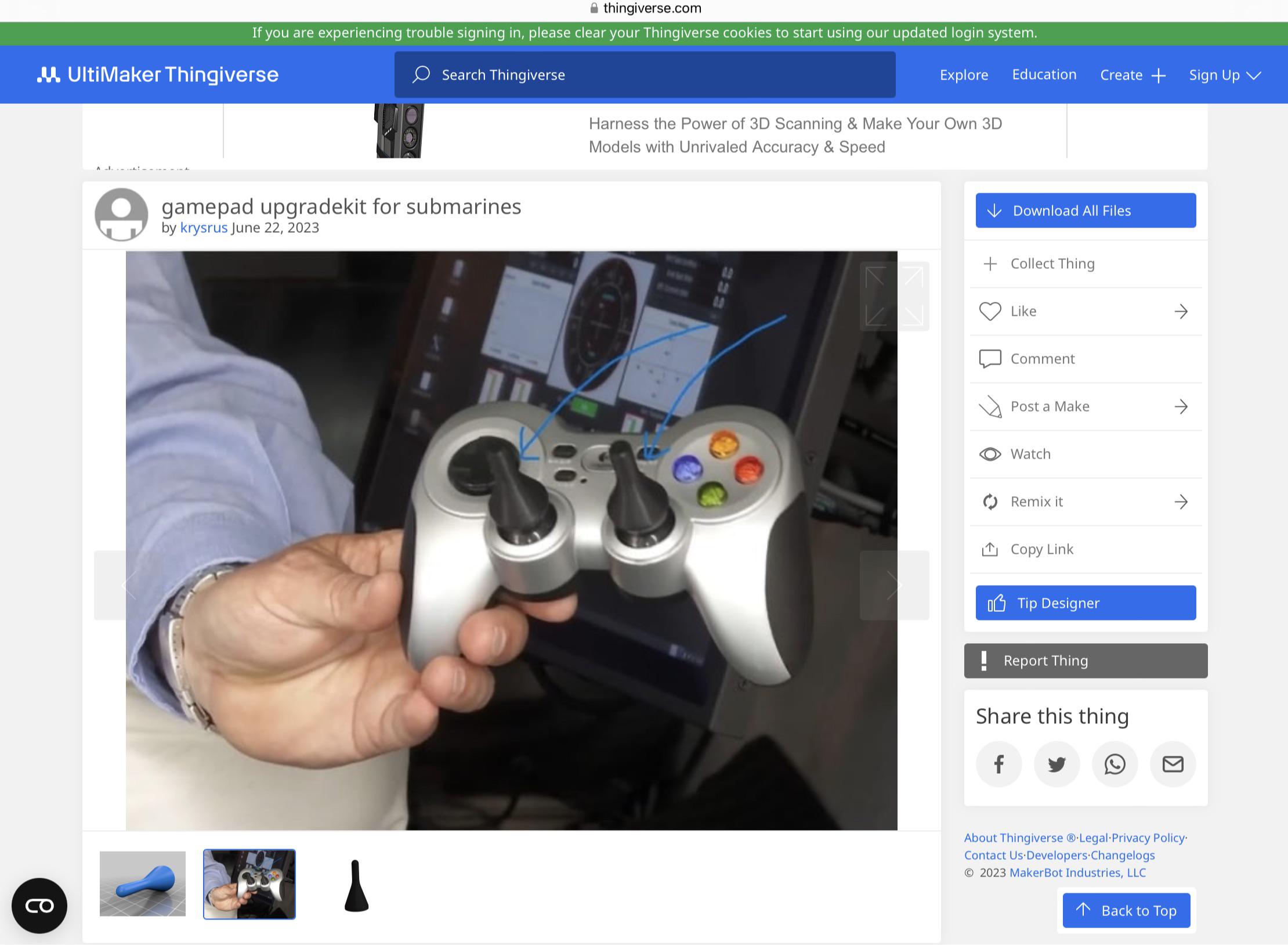1288x945 pixels.
Task: Share by email using the envelope icon
Action: pos(1173,764)
